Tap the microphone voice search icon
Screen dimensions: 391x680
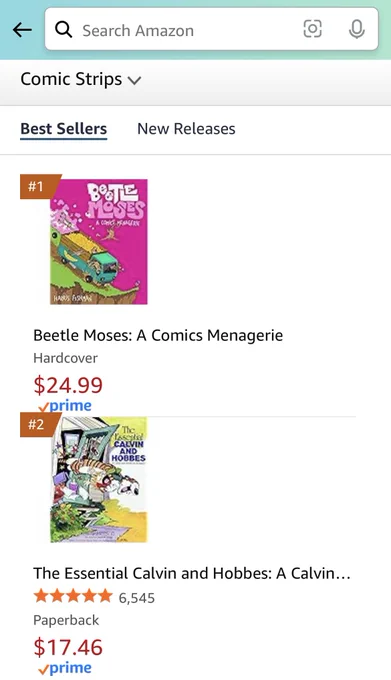point(356,29)
